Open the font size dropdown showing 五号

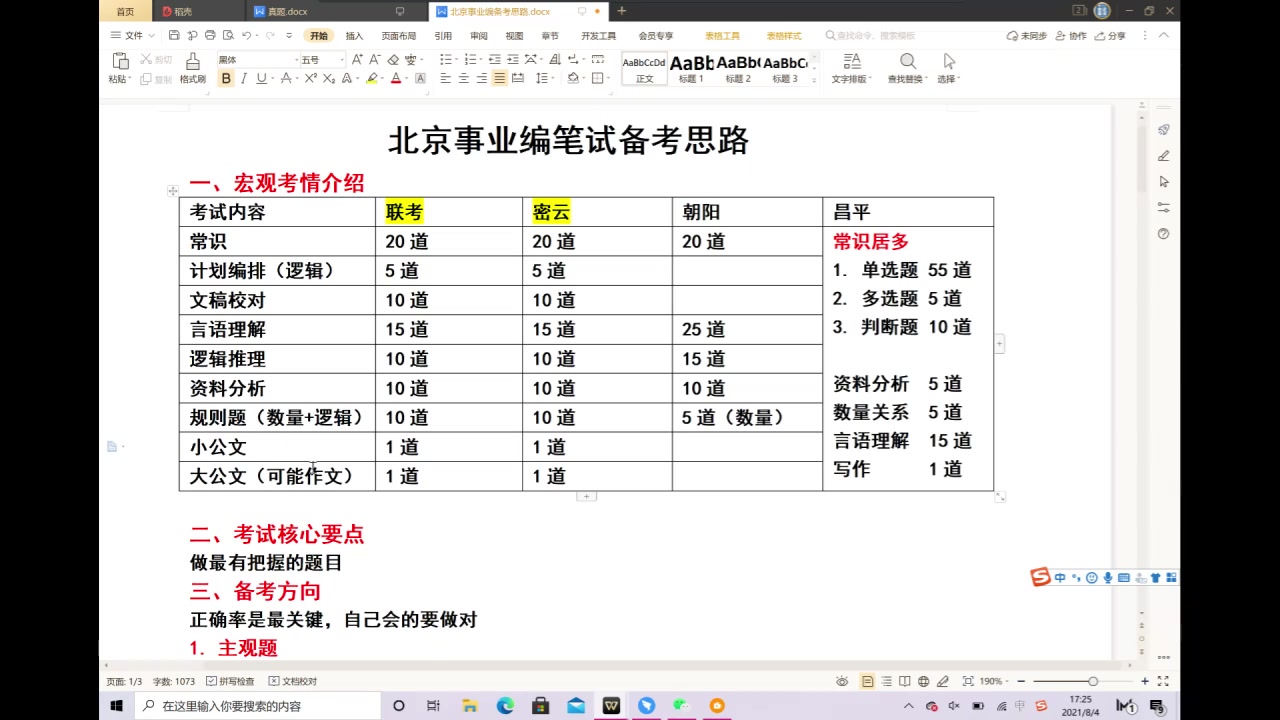point(340,60)
